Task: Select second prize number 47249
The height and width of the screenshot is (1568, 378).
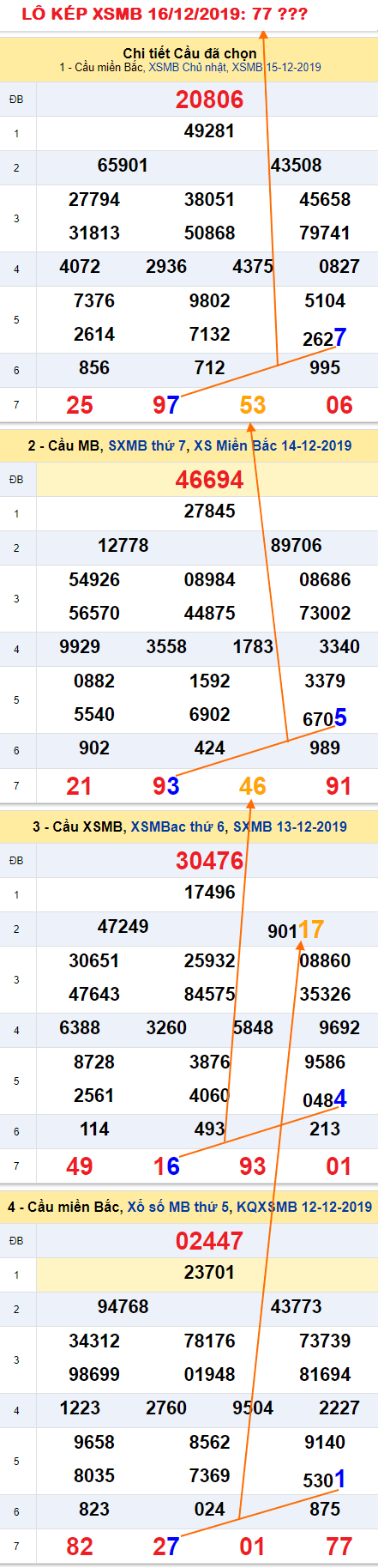Action: point(123,926)
